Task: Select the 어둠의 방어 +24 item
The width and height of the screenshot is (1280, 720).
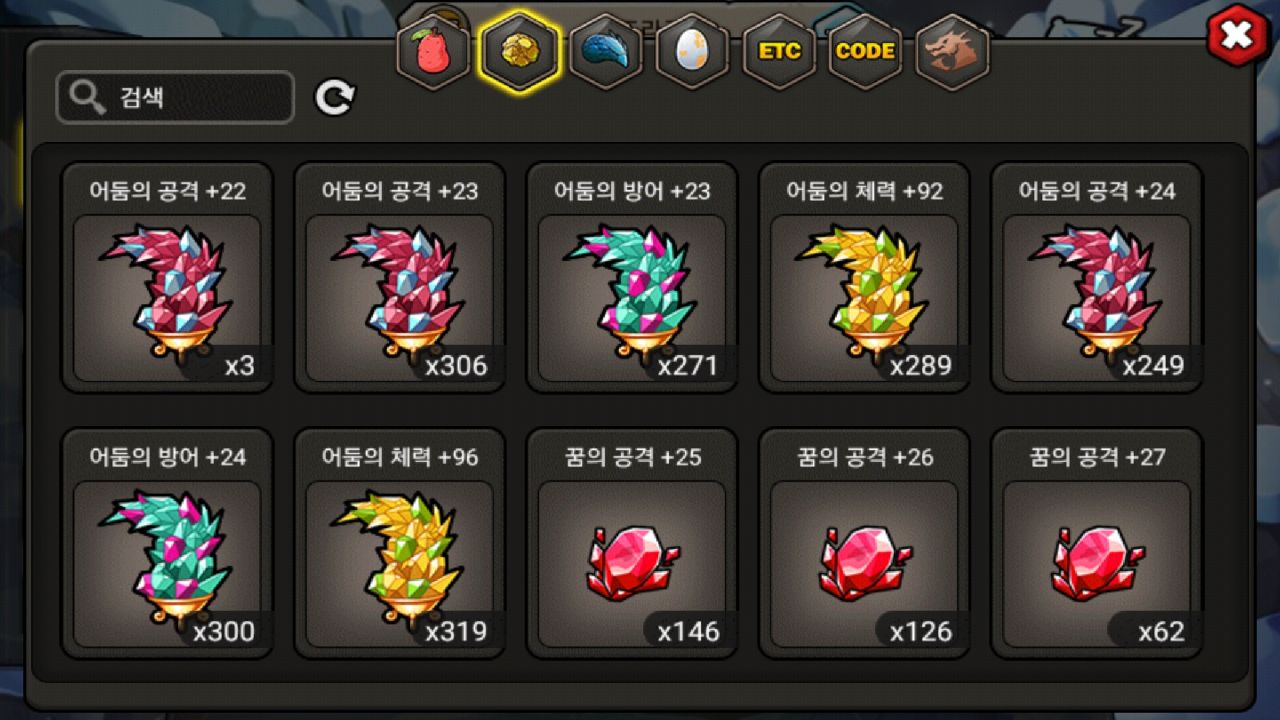Action: [167, 543]
